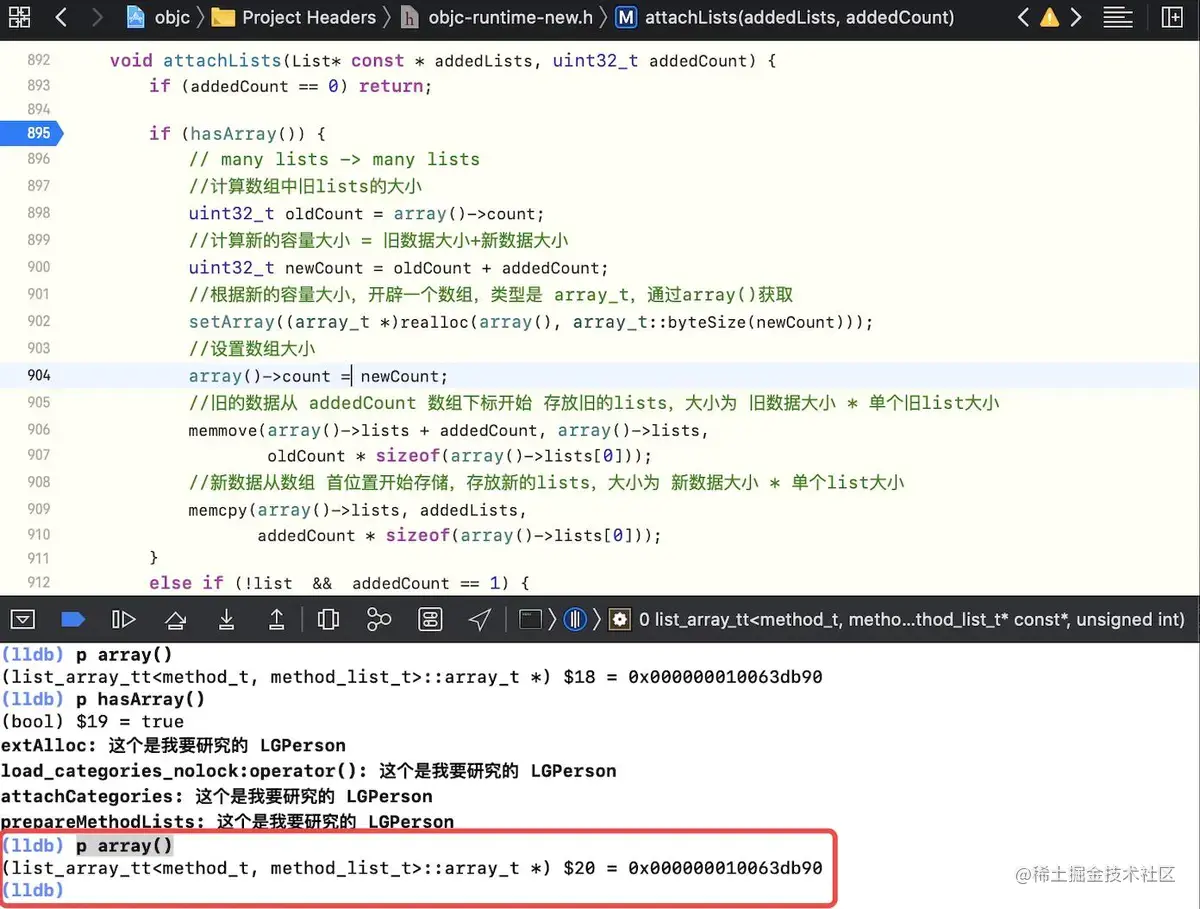The height and width of the screenshot is (909, 1200).
Task: Step over the current line
Action: click(175, 620)
